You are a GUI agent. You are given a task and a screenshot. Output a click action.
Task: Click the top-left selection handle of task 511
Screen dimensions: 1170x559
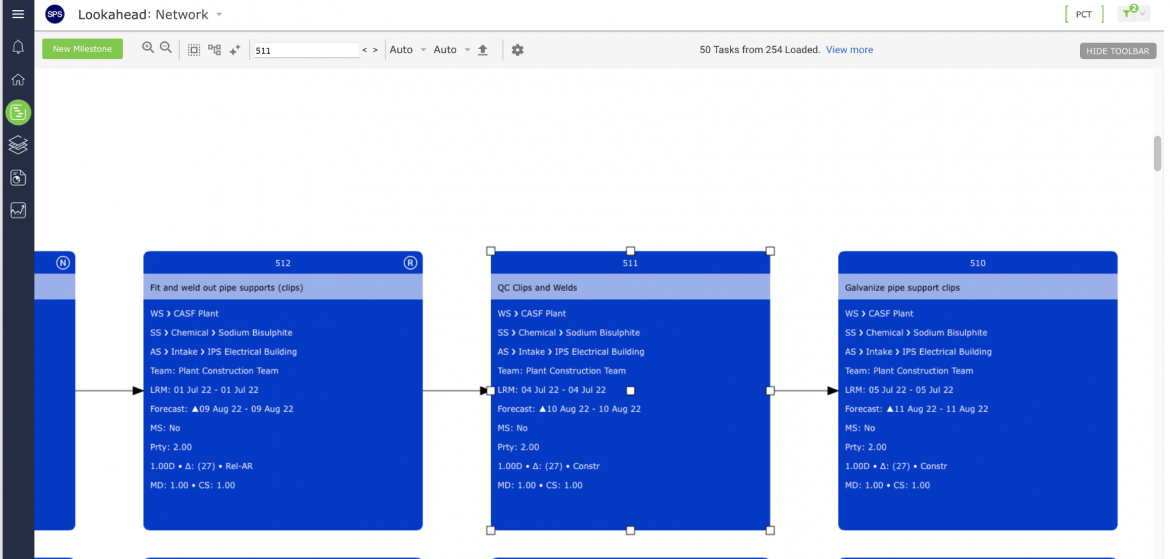(x=491, y=252)
